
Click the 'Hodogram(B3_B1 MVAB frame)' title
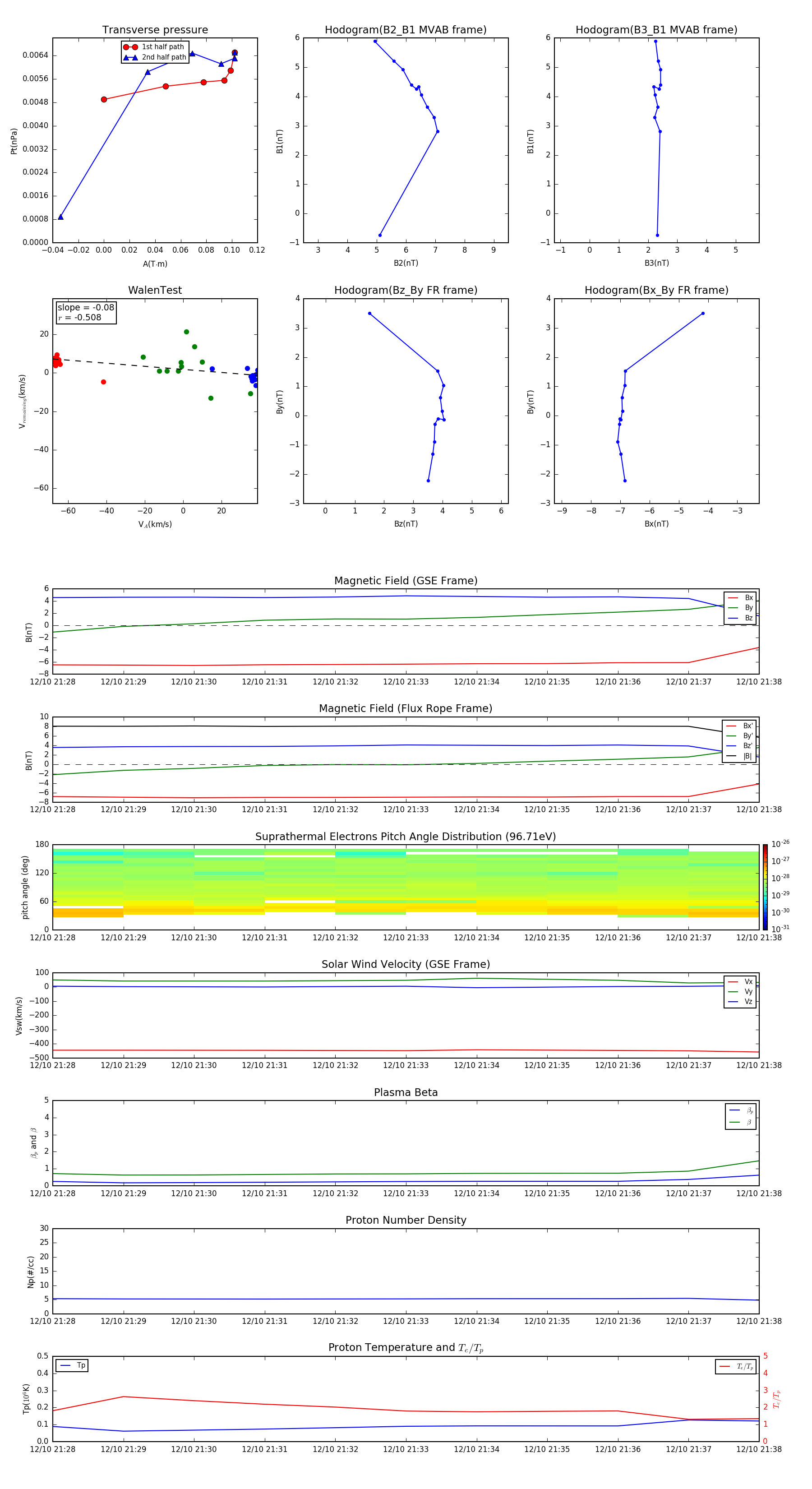[x=656, y=30]
